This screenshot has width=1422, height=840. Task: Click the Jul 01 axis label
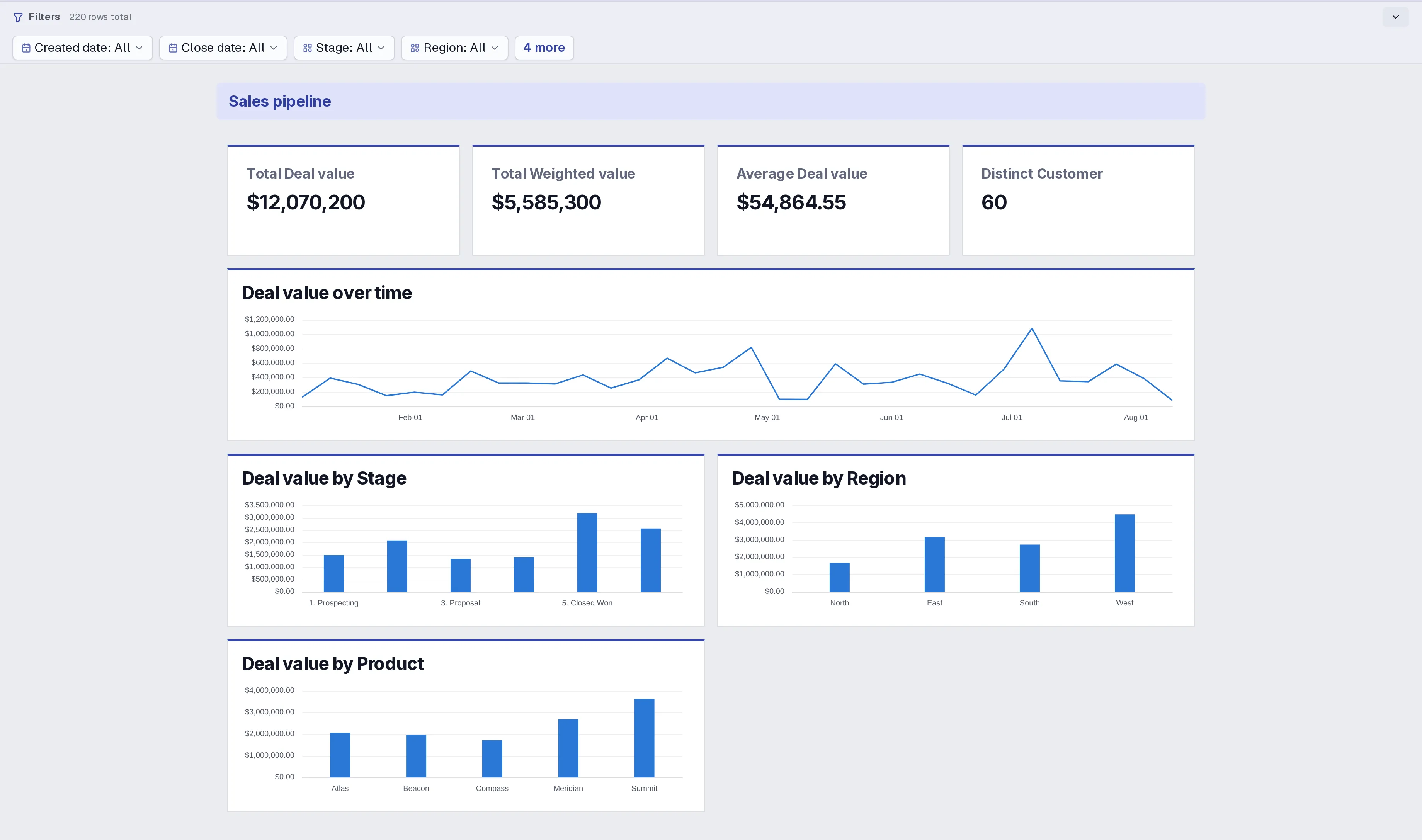(1012, 417)
